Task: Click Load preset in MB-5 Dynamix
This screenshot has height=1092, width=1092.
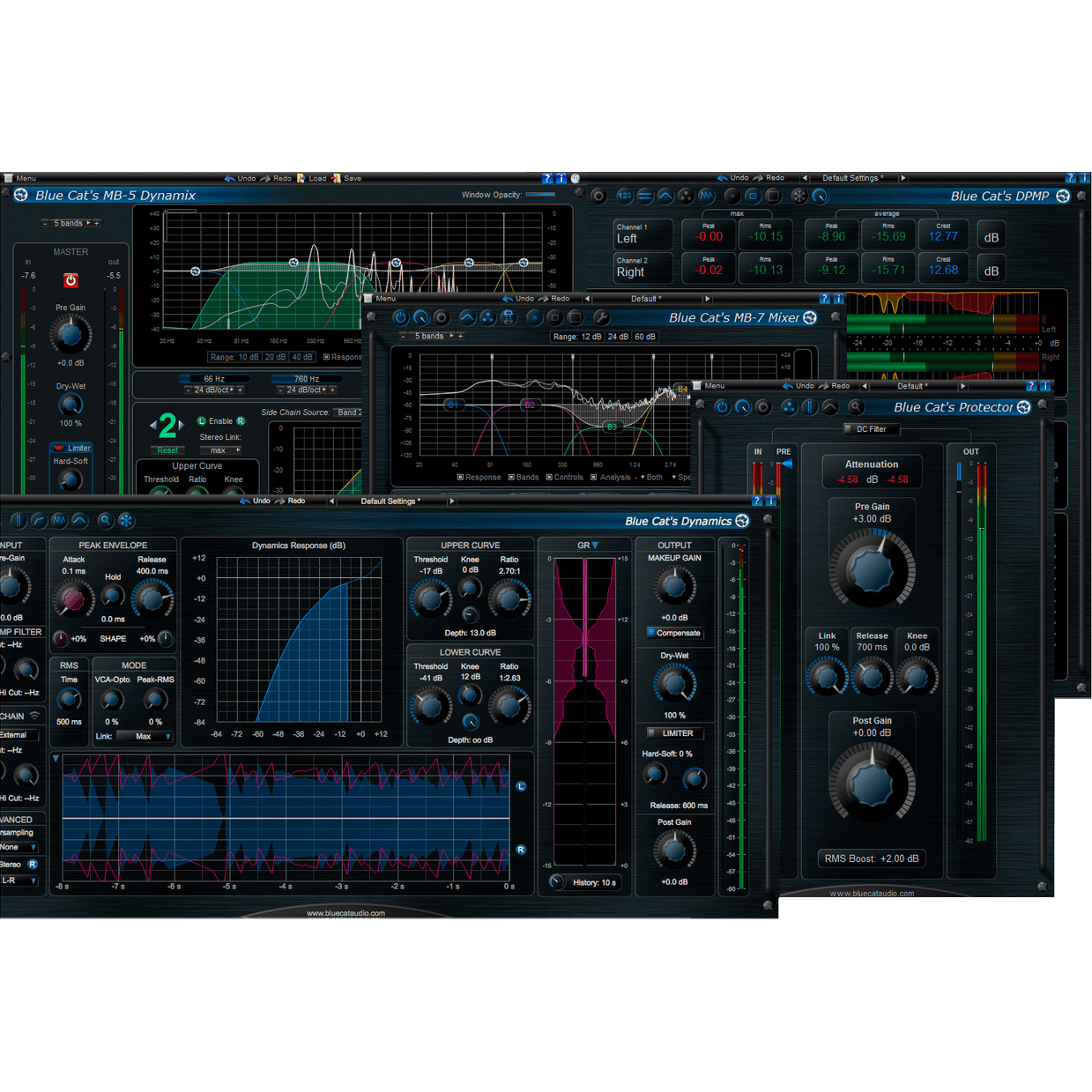Action: (312, 178)
